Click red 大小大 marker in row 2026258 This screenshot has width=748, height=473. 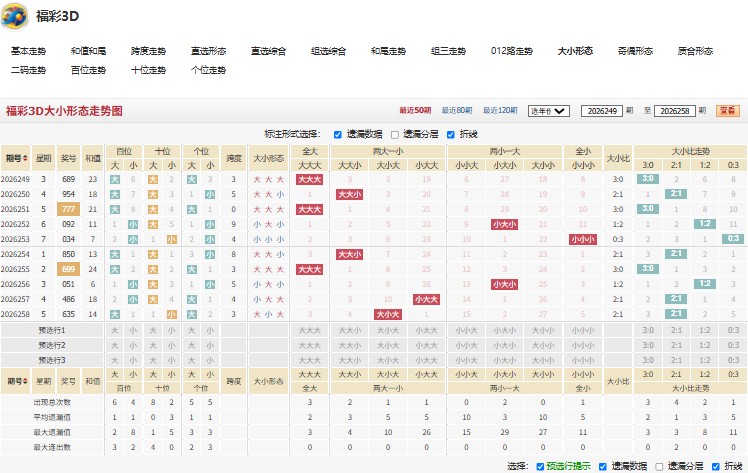coord(388,315)
